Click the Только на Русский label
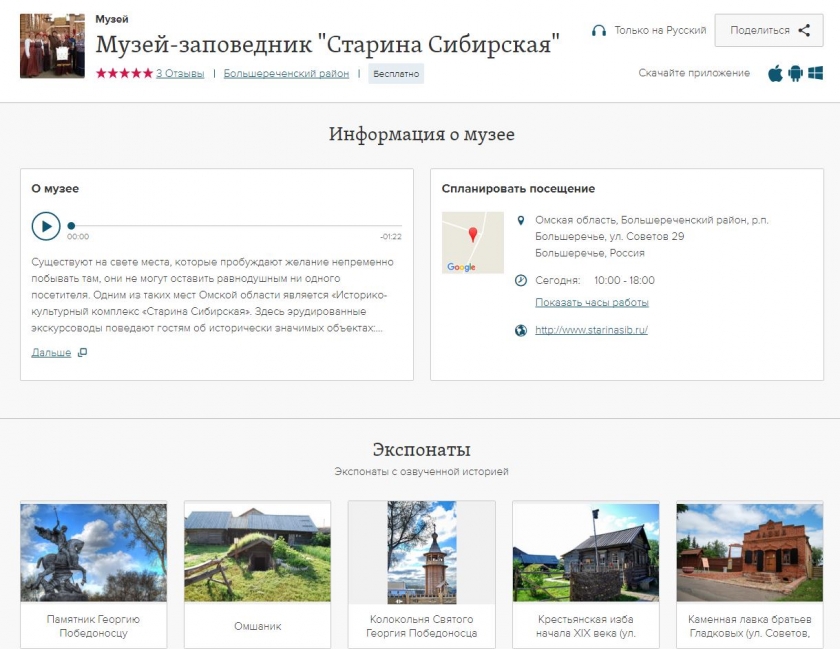The width and height of the screenshot is (840, 649). pyautogui.click(x=660, y=31)
